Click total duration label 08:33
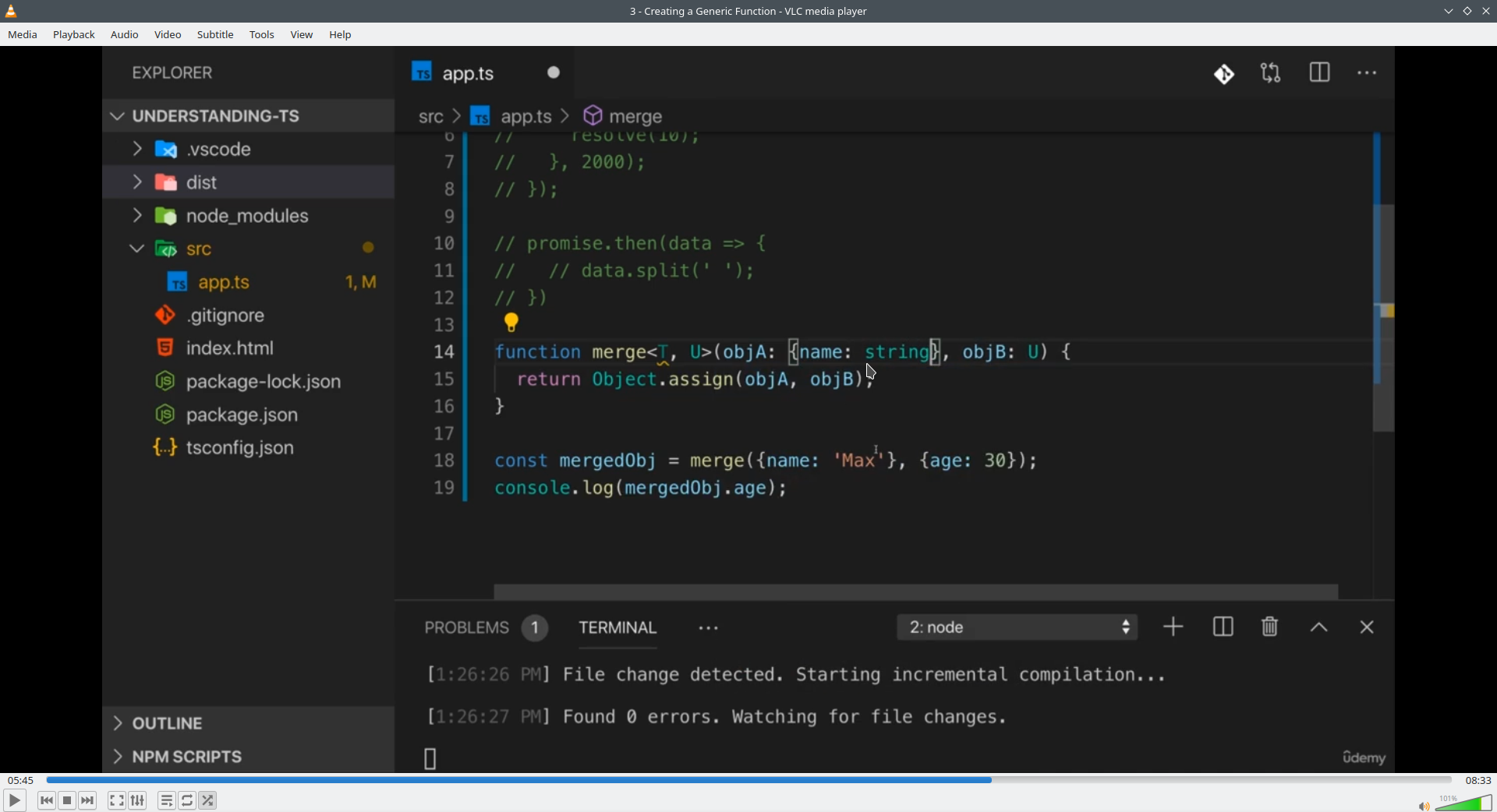This screenshot has height=812, width=1497. [x=1478, y=780]
